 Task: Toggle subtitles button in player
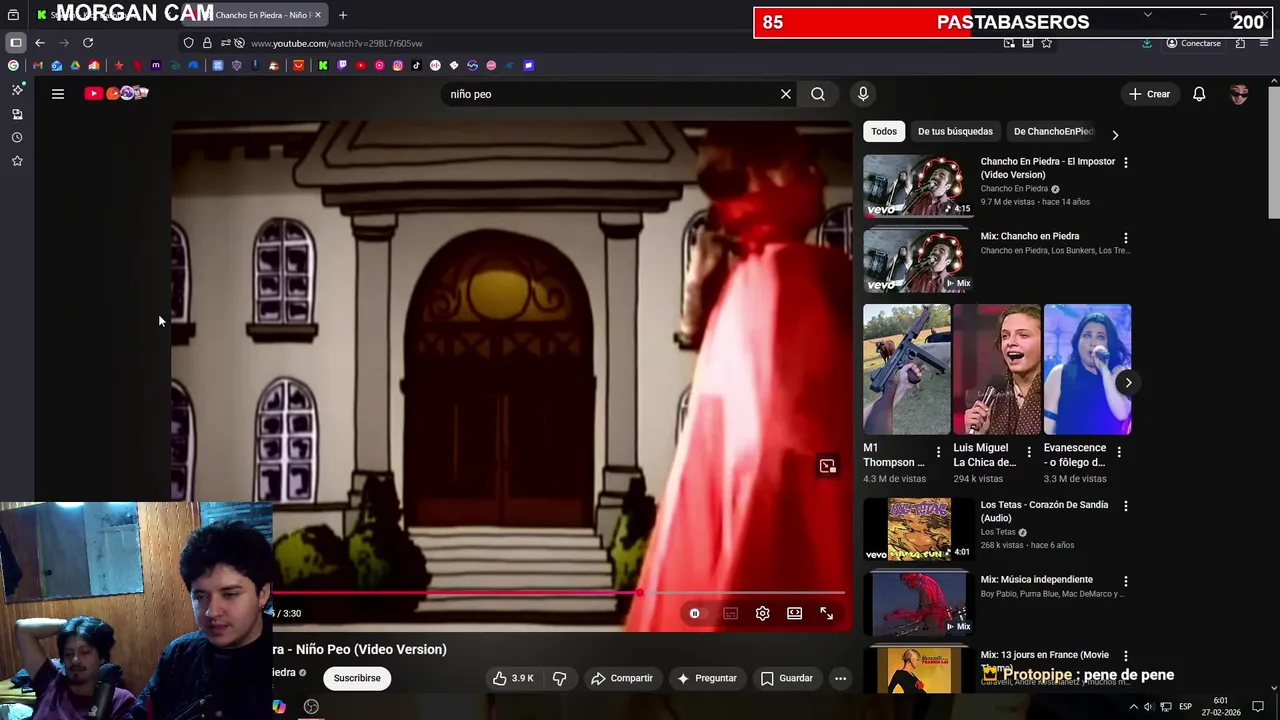[x=731, y=613]
